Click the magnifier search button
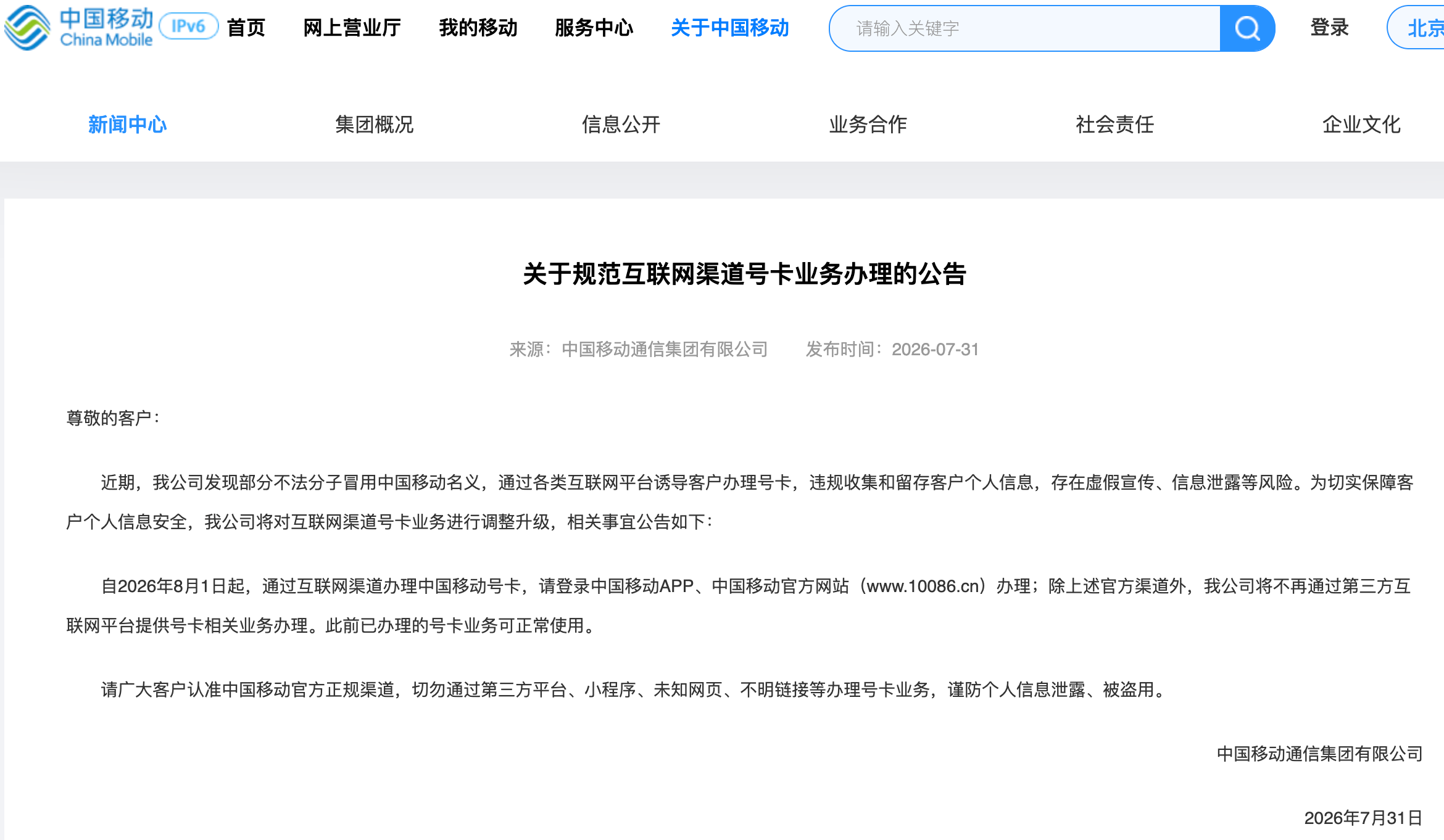 click(1247, 28)
